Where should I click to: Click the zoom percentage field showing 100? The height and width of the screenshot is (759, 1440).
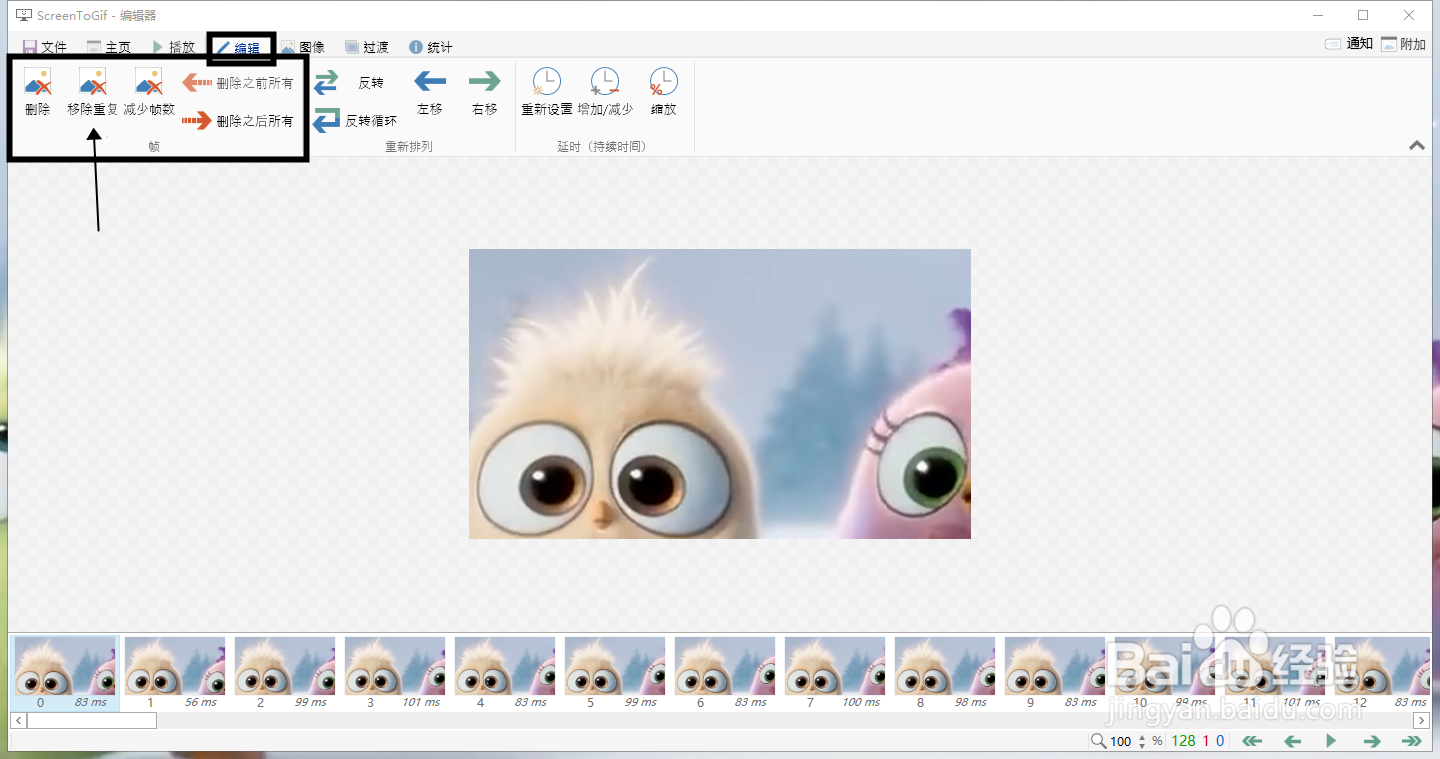point(1121,741)
